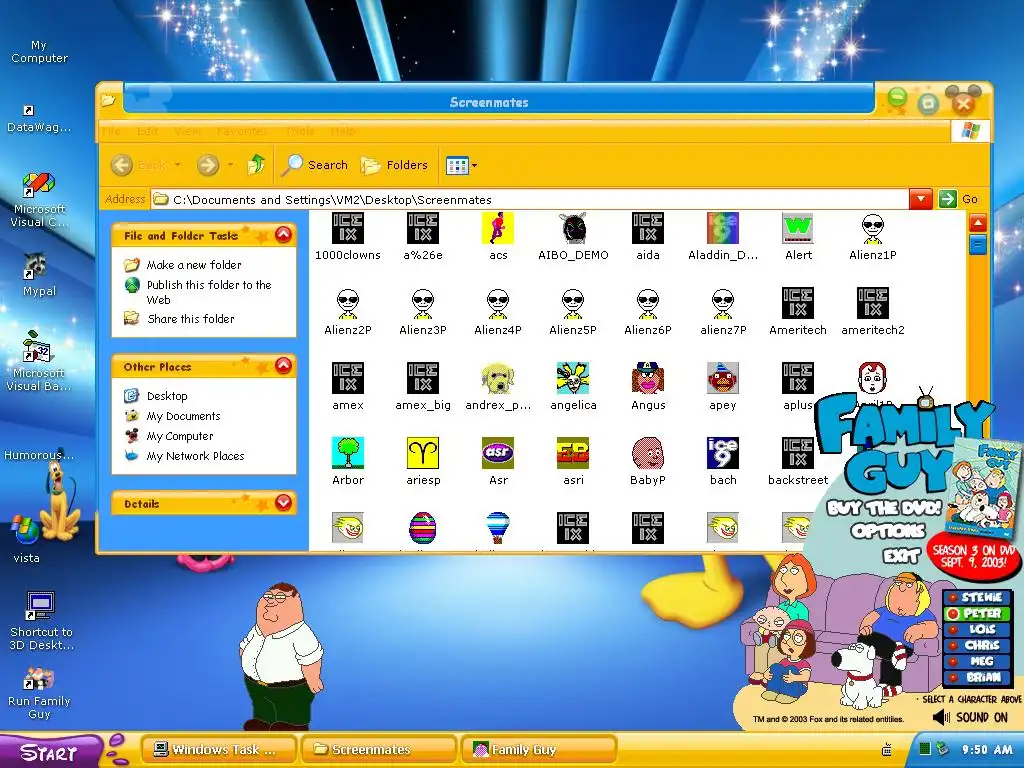Select the Alert file icon
This screenshot has width=1024, height=768.
click(x=798, y=236)
